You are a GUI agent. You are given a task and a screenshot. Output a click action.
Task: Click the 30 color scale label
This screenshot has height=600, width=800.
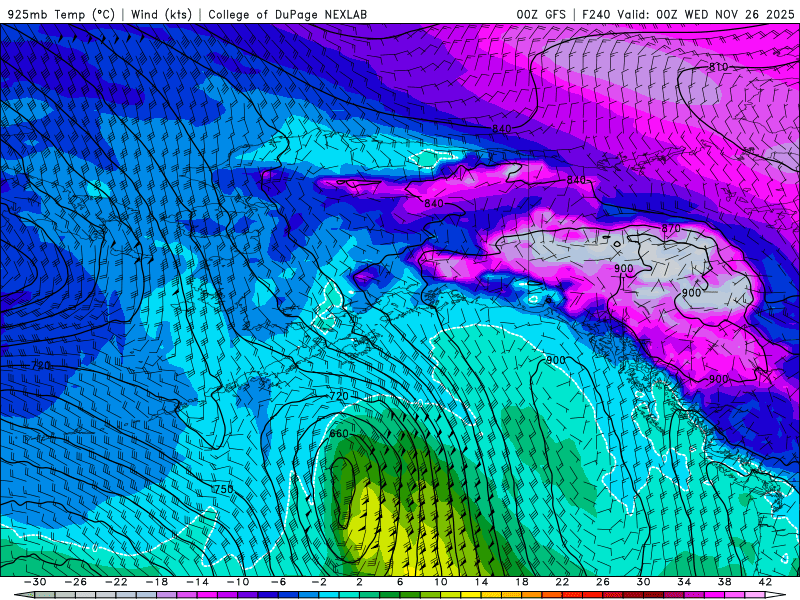point(643,582)
